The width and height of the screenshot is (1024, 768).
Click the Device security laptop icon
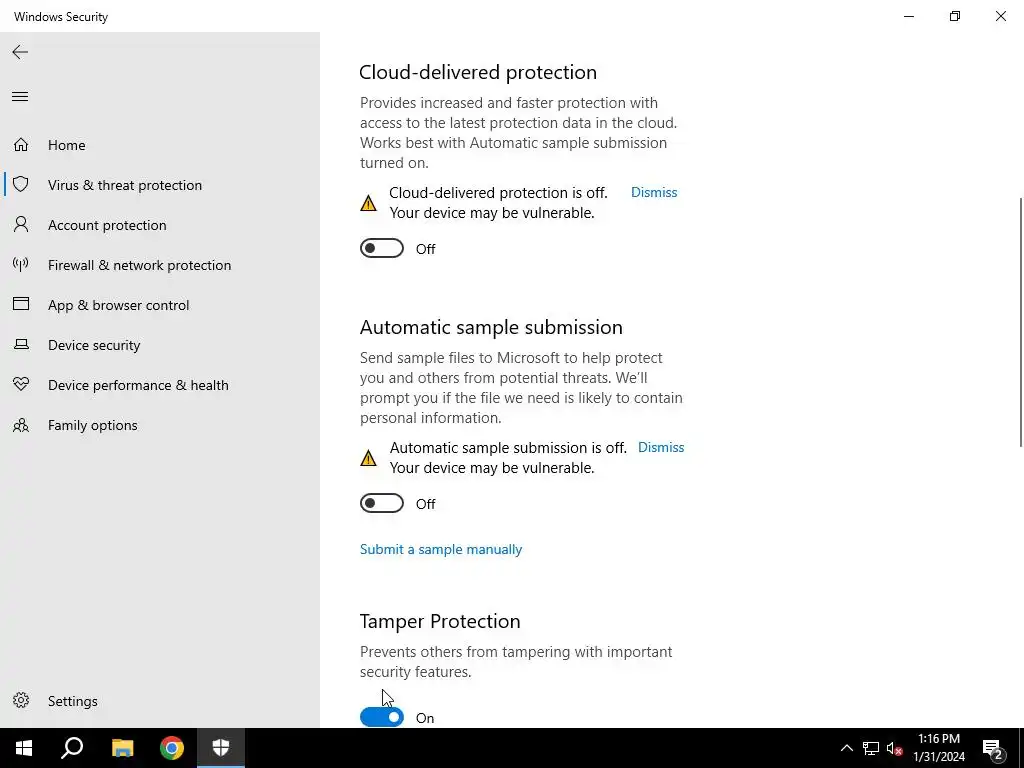[x=21, y=344]
